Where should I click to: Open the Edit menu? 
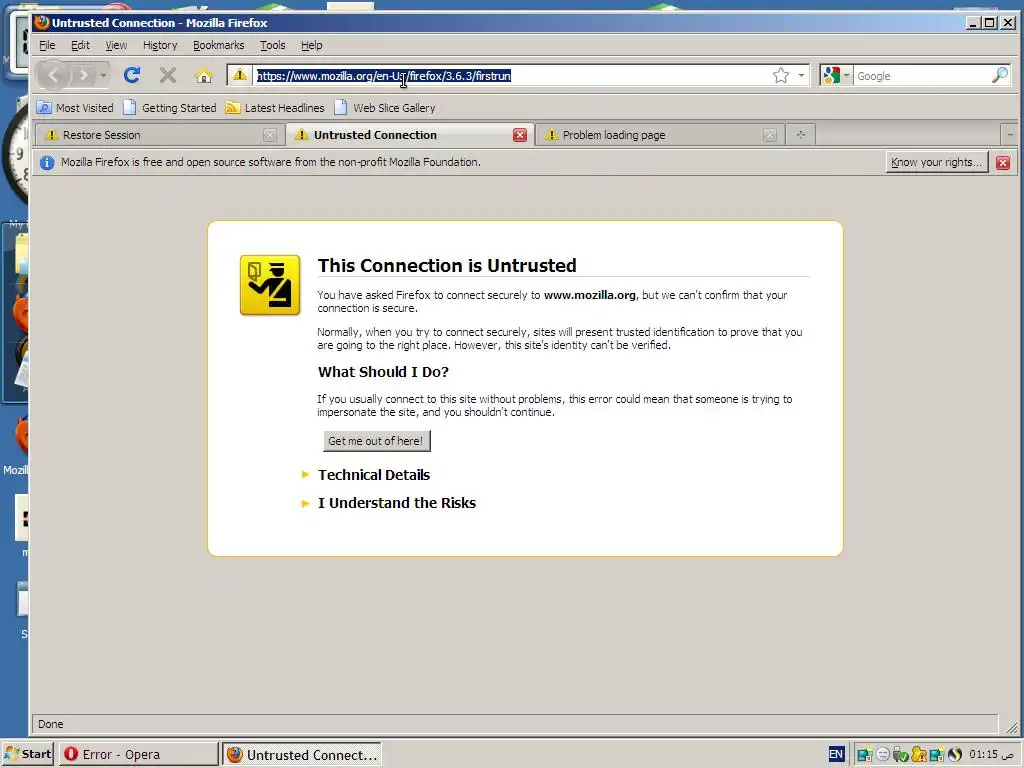80,45
